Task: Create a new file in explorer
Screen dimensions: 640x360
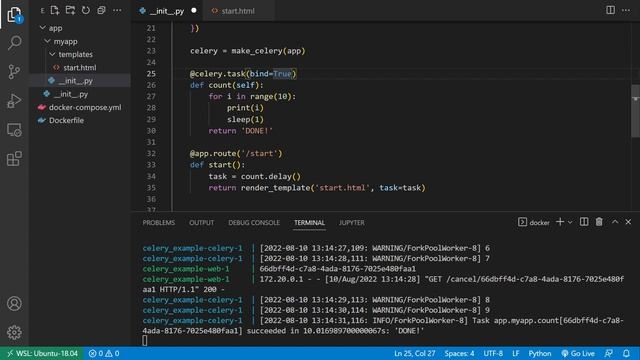Action: (54, 10)
